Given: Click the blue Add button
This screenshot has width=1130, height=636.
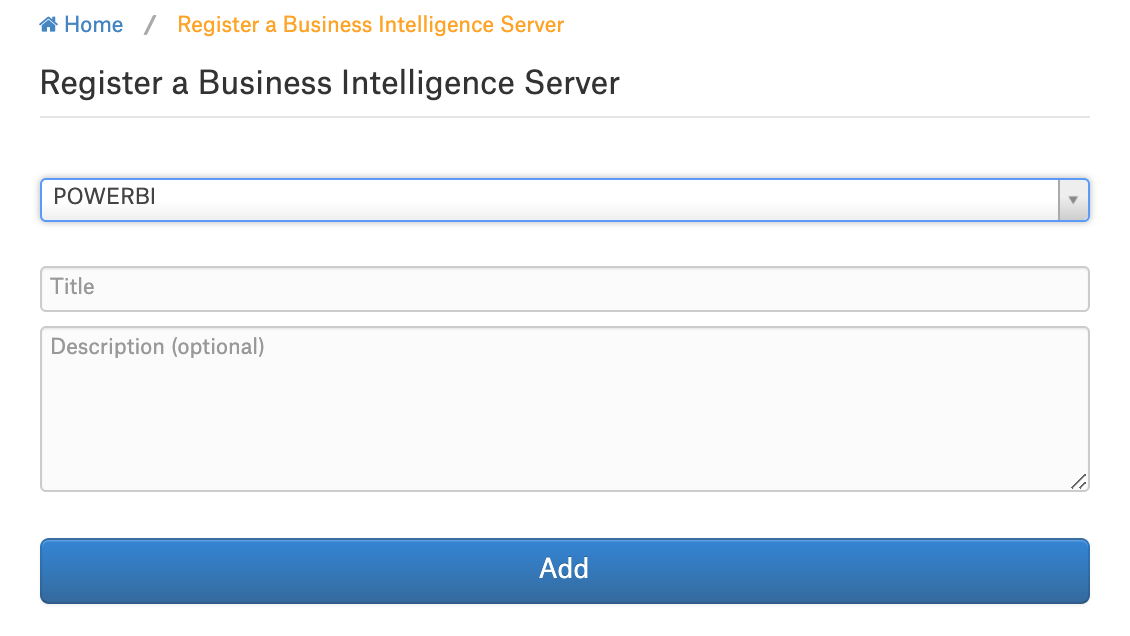Looking at the screenshot, I should [564, 570].
